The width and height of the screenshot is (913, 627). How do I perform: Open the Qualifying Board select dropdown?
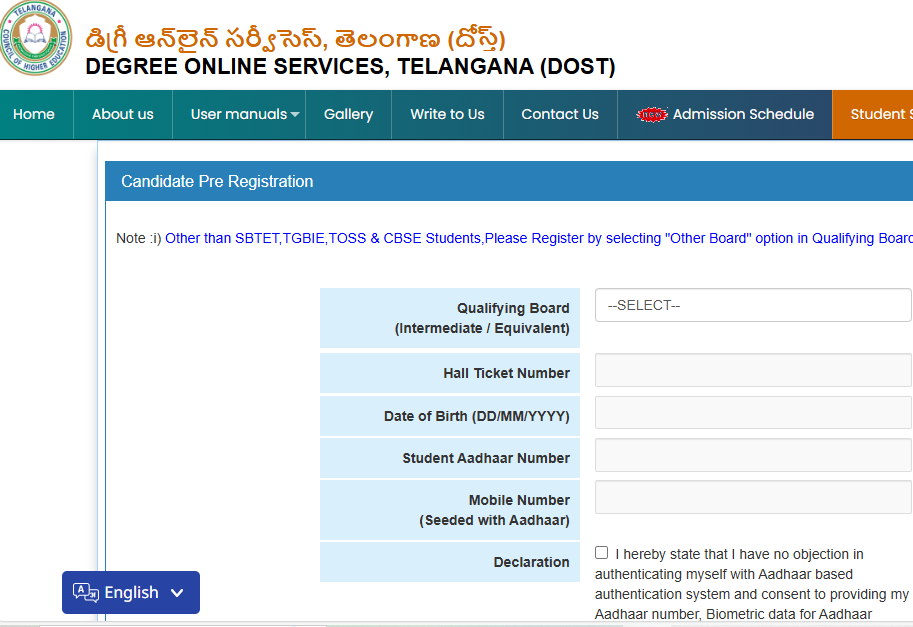point(753,305)
